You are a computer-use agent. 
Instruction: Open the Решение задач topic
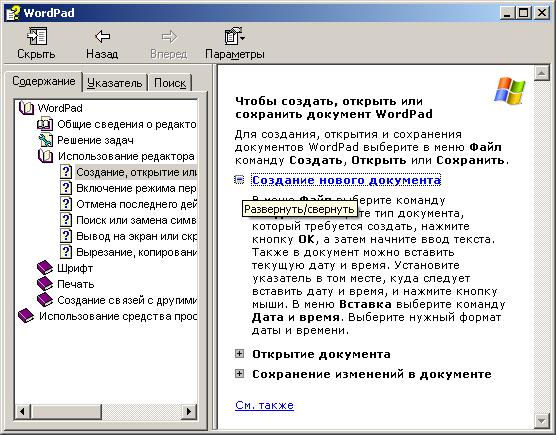tap(95, 140)
